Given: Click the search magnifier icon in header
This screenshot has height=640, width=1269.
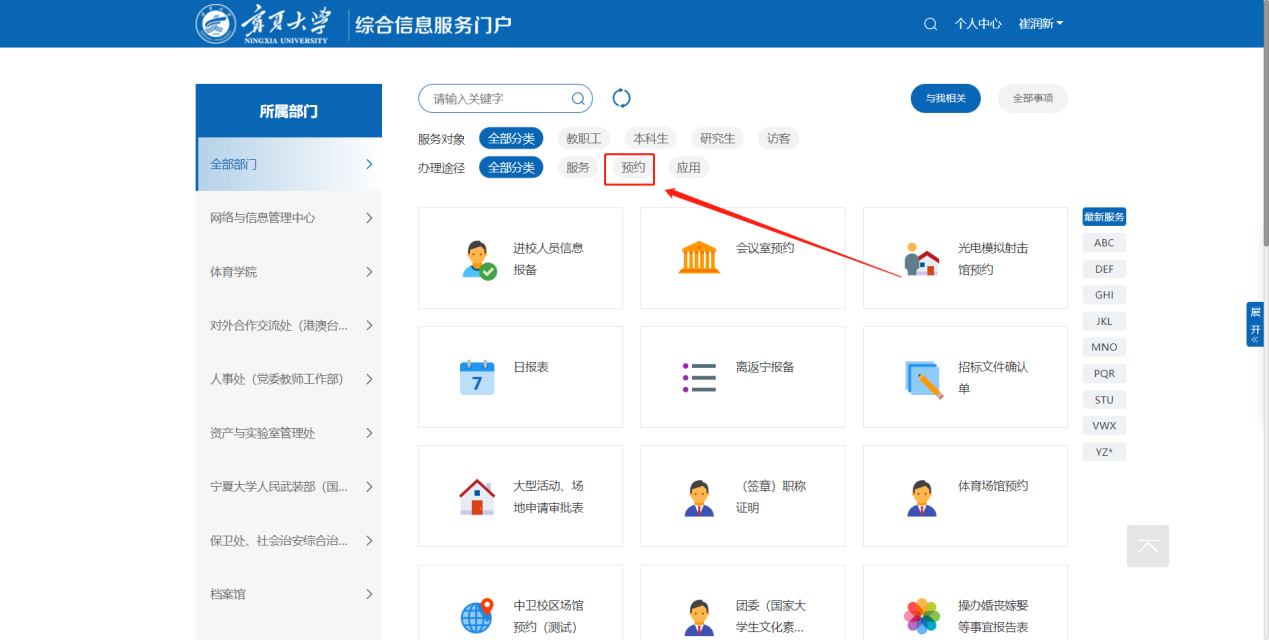Looking at the screenshot, I should click(930, 24).
